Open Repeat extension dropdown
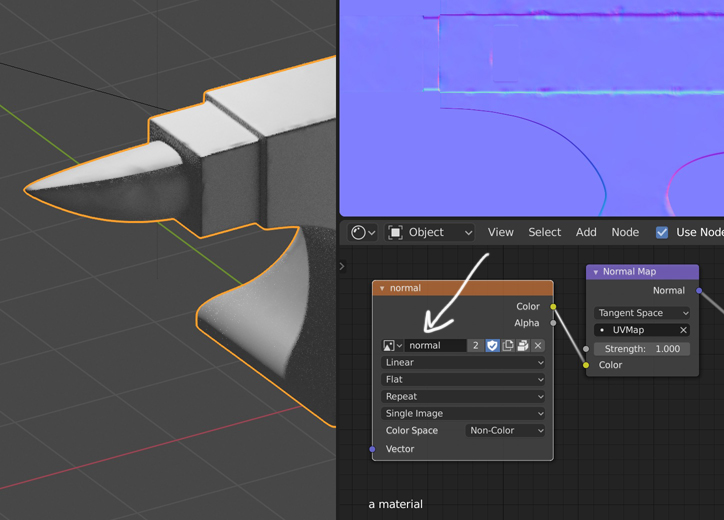Screen dimensions: 724x520 (x=463, y=397)
